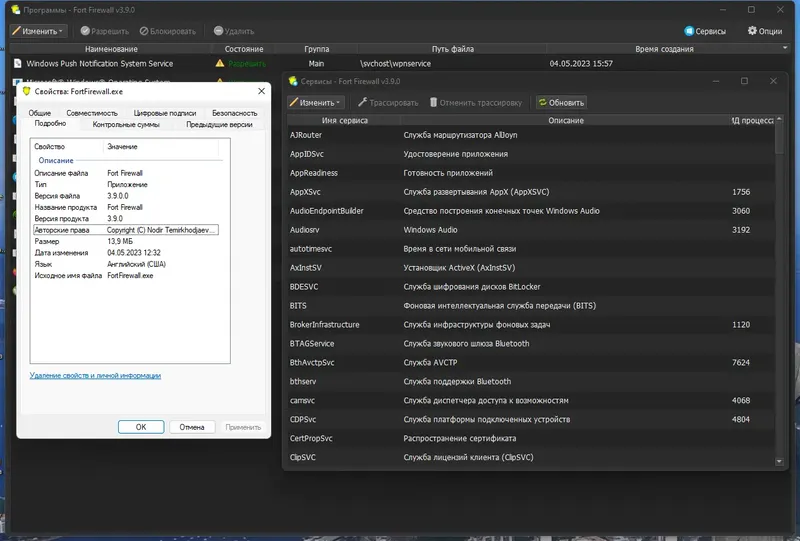800x541 pixels.
Task: Click Блокировать button in Программы toolbar
Action: point(168,31)
